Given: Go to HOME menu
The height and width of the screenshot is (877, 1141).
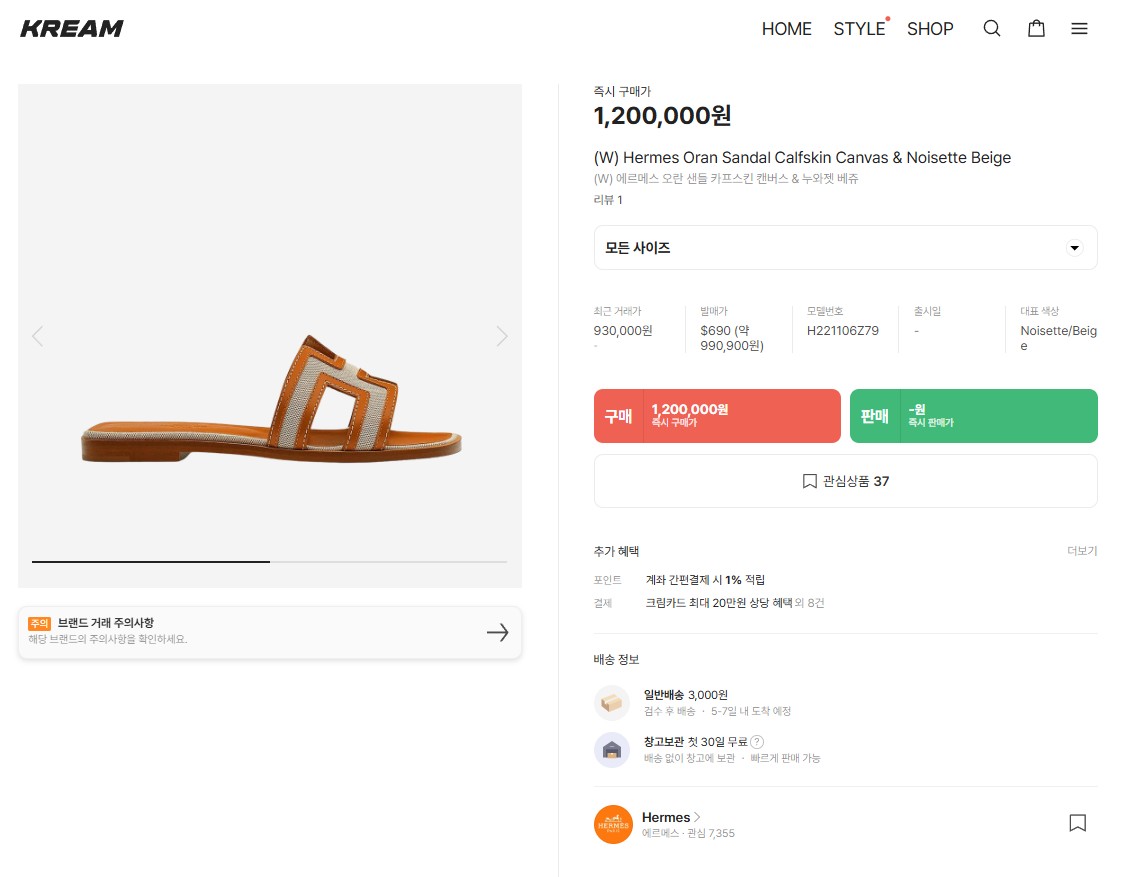Looking at the screenshot, I should point(786,29).
